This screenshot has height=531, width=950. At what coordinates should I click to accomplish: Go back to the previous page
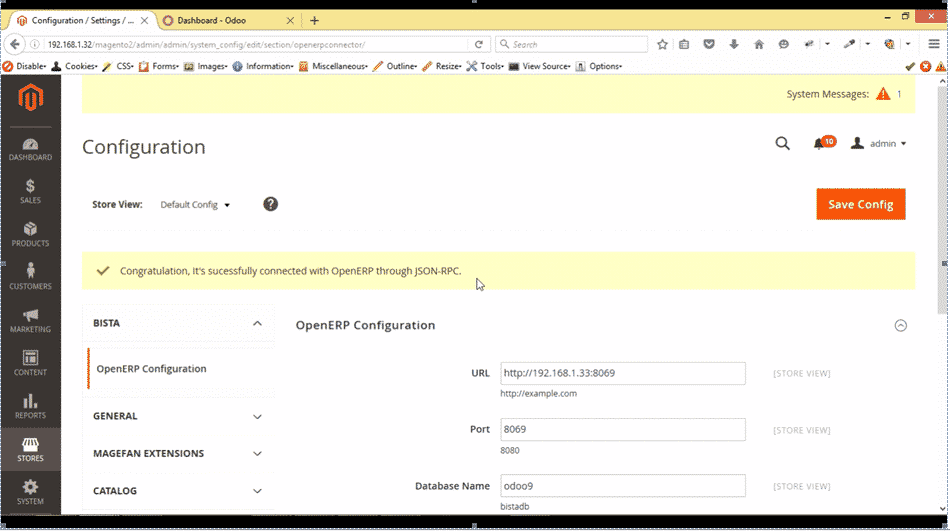(15, 44)
